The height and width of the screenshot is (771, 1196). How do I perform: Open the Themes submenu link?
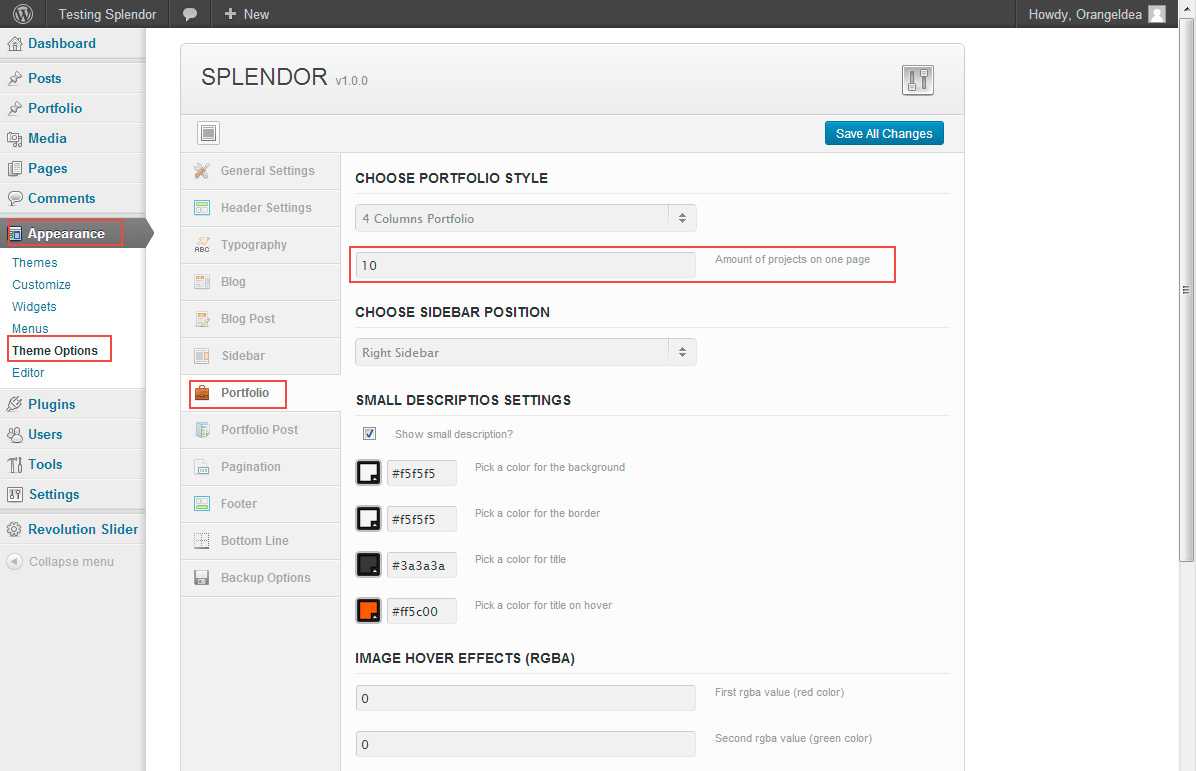click(x=34, y=262)
